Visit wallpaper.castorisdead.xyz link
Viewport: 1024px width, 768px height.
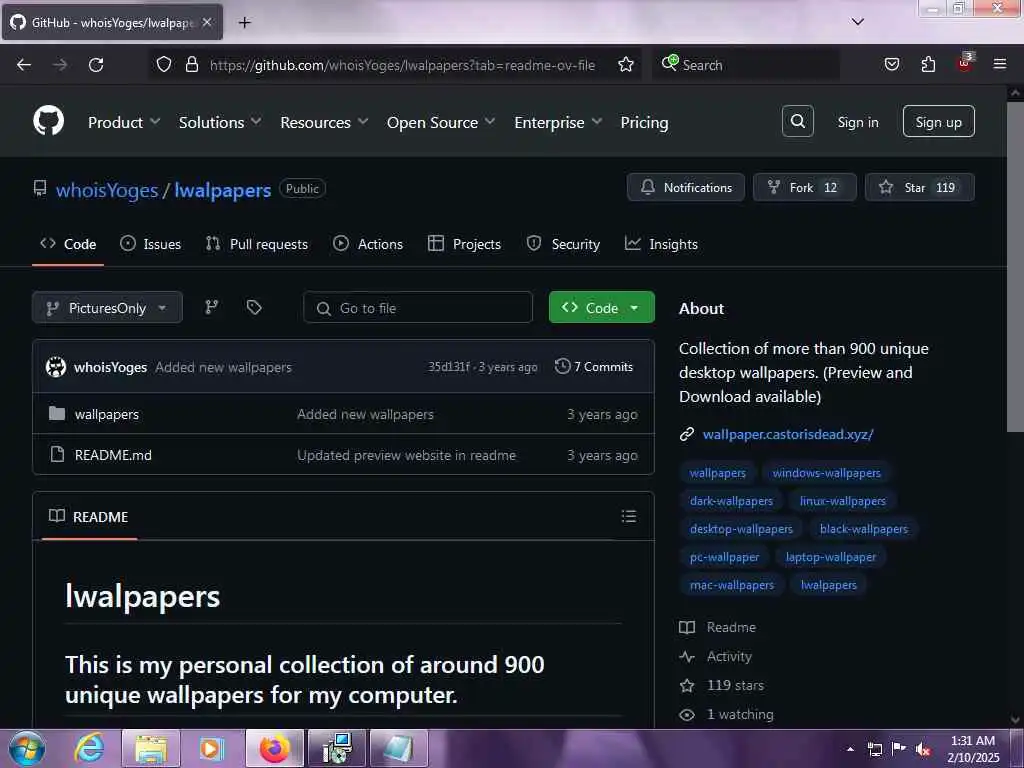pyautogui.click(x=788, y=434)
